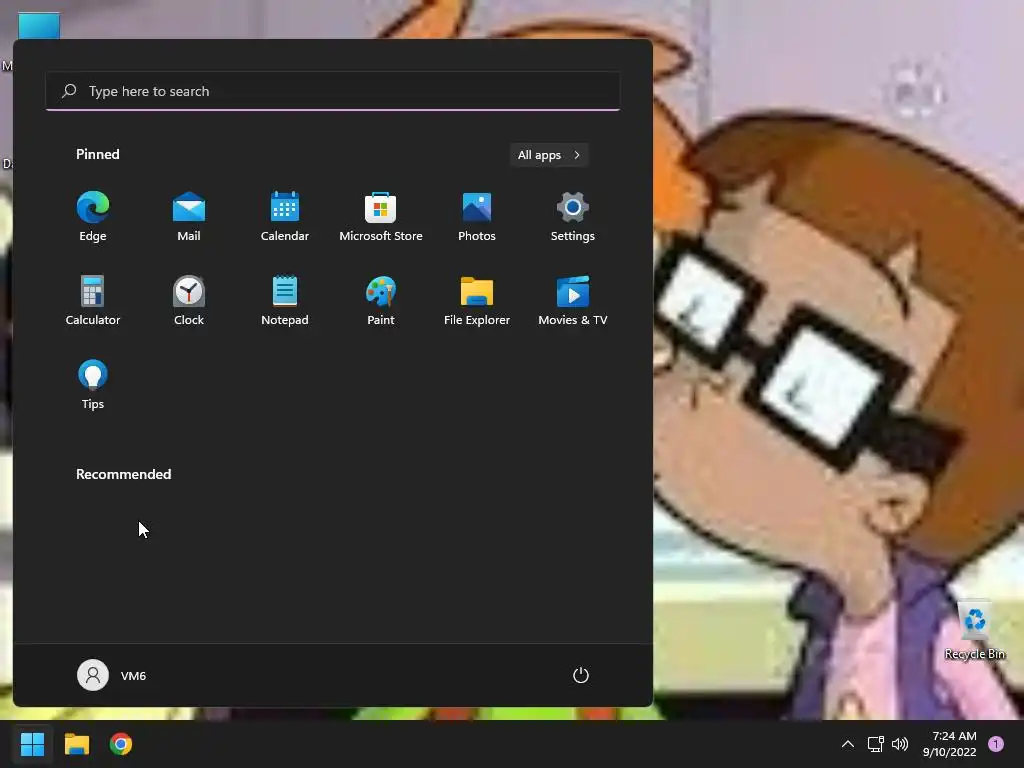Click the power button in Start menu
Screen dimensions: 1024x768
[581, 675]
